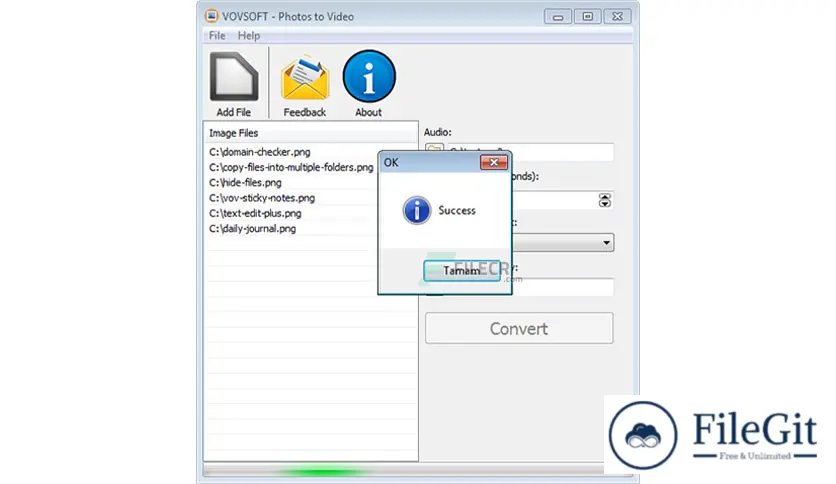Click the Audio folder browse icon
The width and height of the screenshot is (836, 484).
435,150
